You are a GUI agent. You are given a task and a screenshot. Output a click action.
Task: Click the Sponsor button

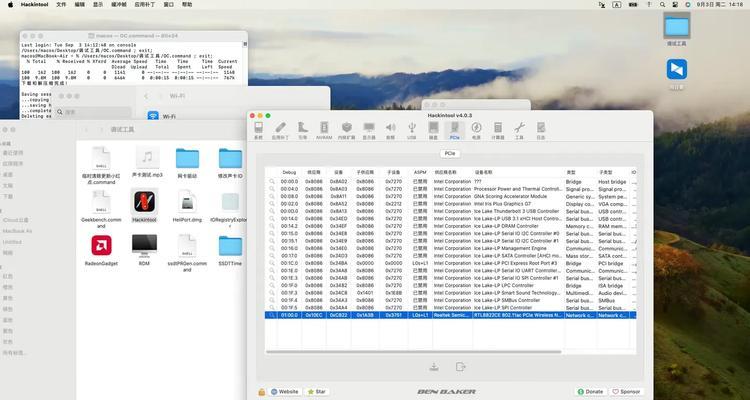pyautogui.click(x=627, y=392)
